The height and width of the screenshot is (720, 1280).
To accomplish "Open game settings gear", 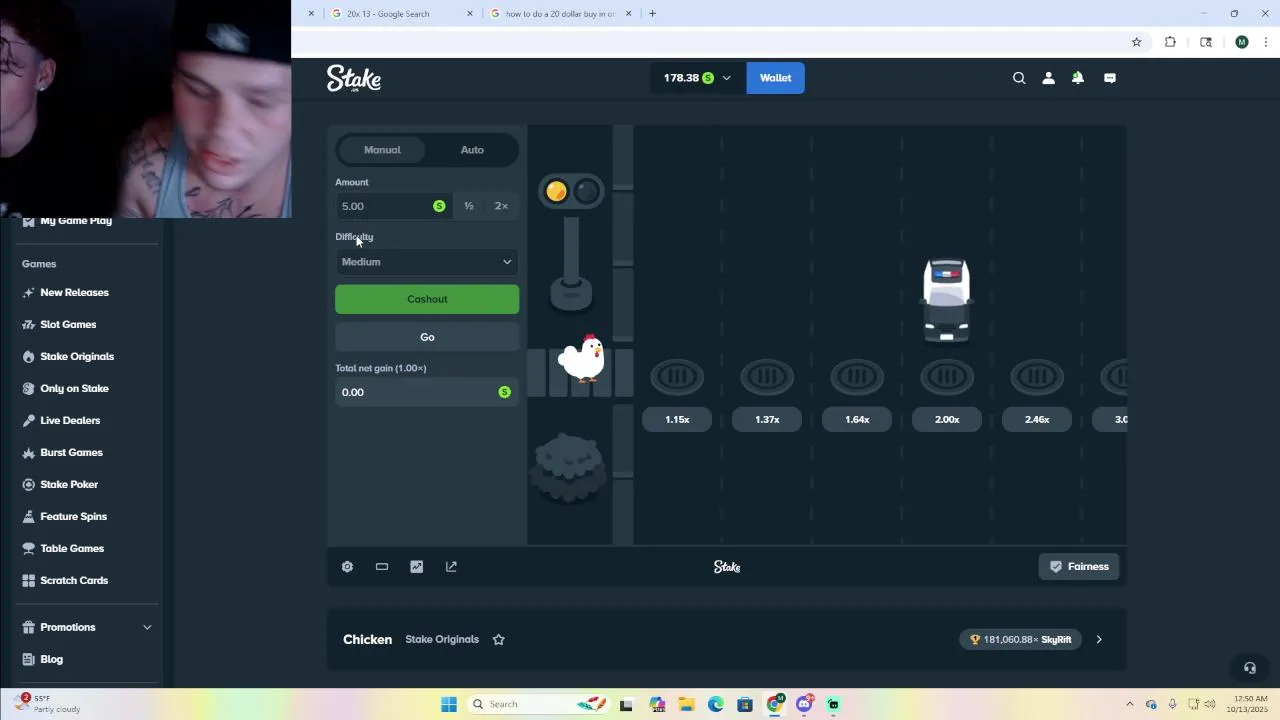I will 347,566.
